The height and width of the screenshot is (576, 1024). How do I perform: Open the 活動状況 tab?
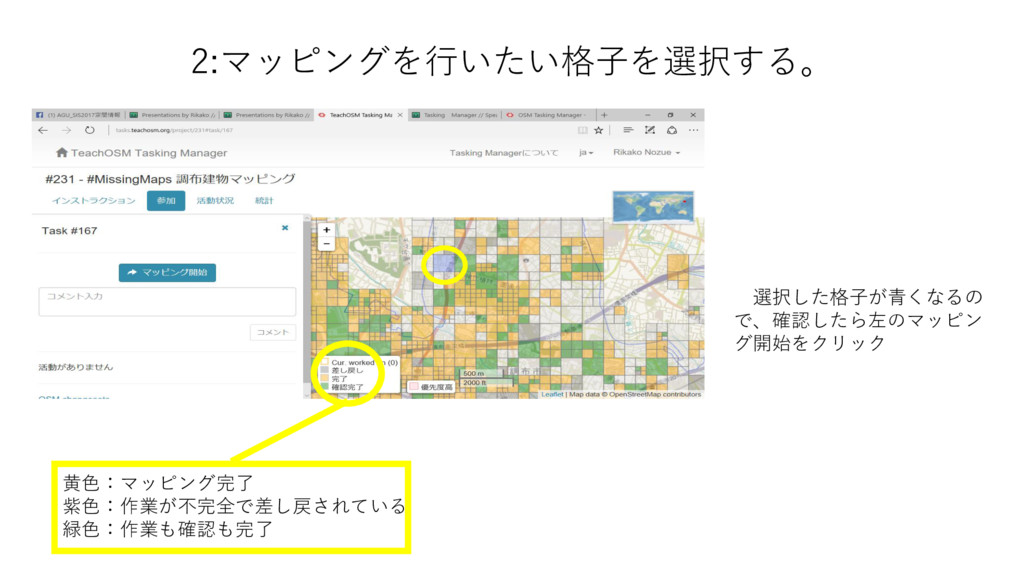point(215,200)
